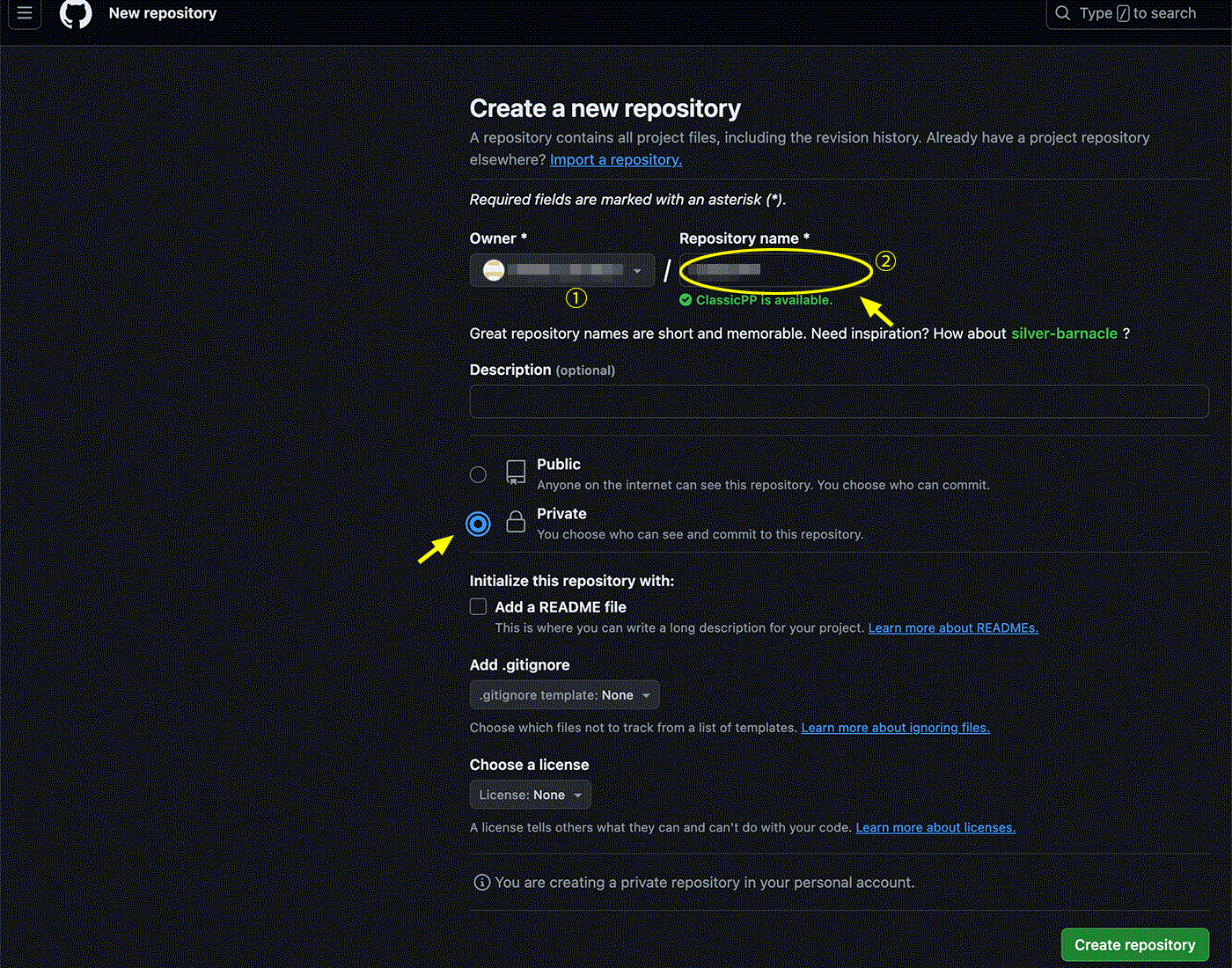Screen dimensions: 1232x968
Task: Click the Private lock icon
Action: pyautogui.click(x=516, y=522)
